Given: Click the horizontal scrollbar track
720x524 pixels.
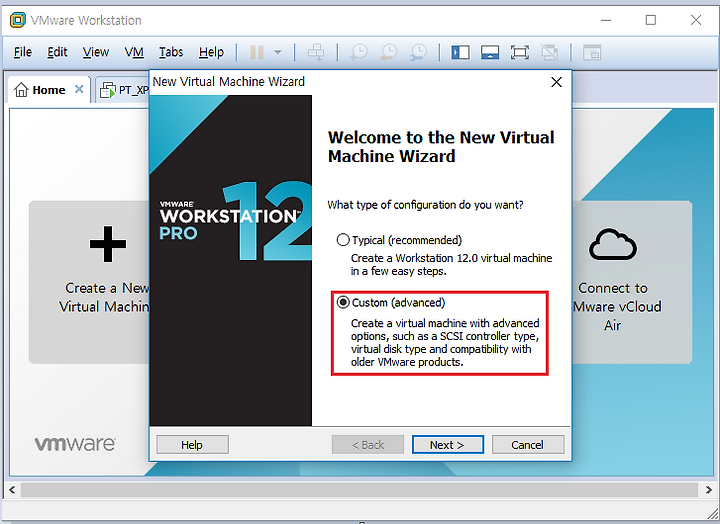Looking at the screenshot, I should [360, 490].
